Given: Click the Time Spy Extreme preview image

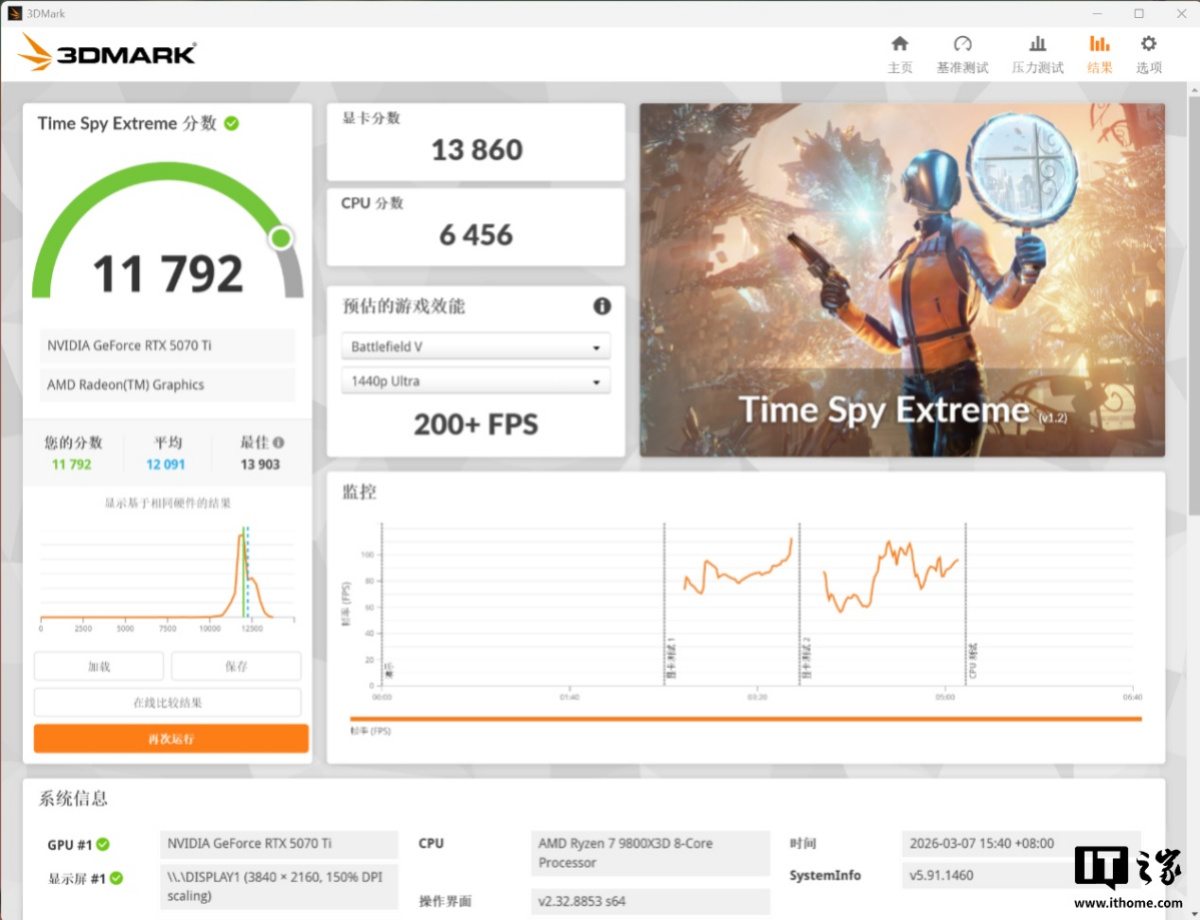Looking at the screenshot, I should point(902,280).
